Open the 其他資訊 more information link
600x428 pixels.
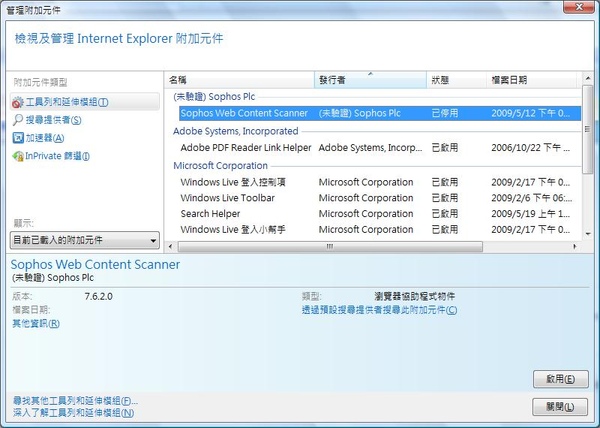coord(36,324)
